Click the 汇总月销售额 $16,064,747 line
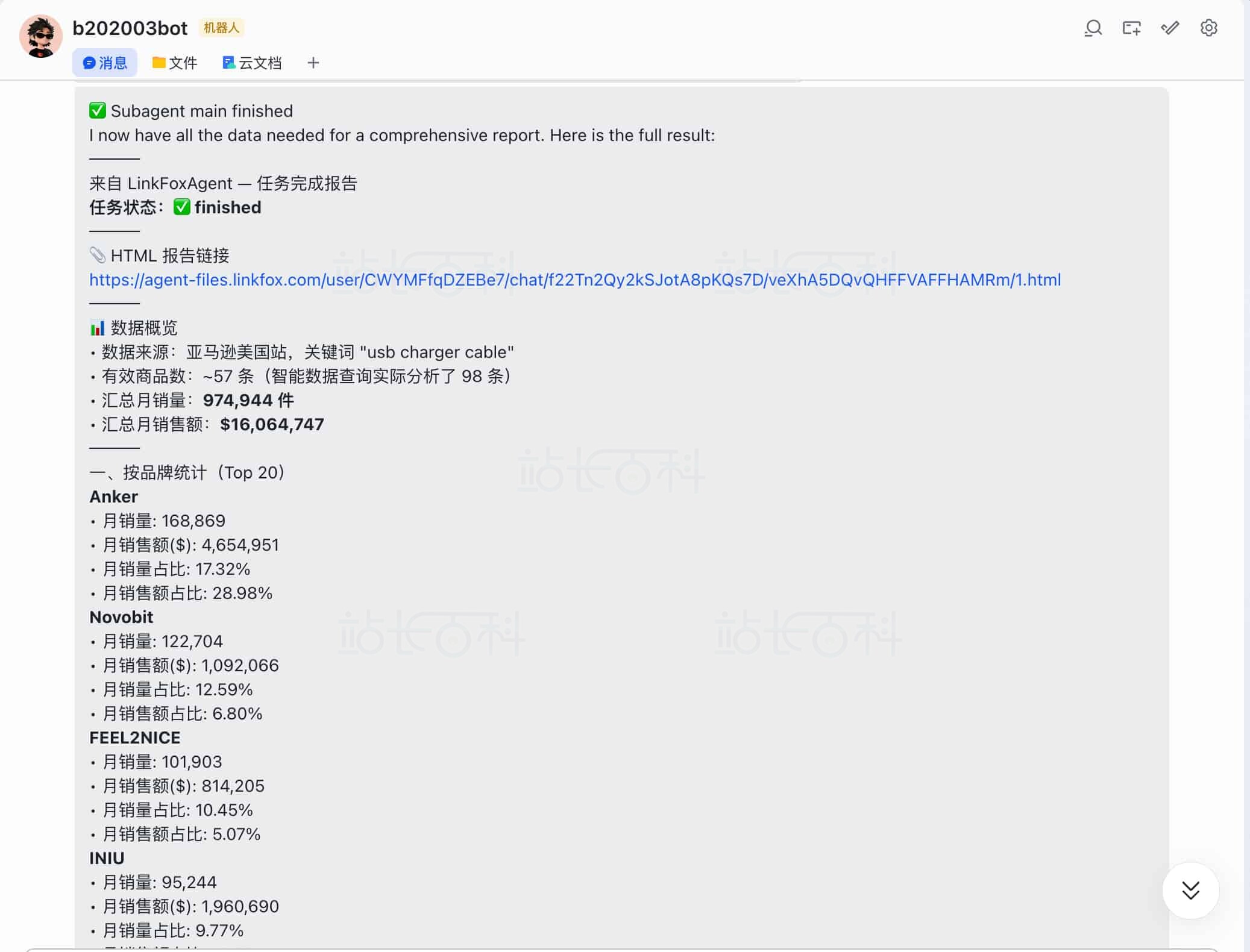 tap(207, 424)
